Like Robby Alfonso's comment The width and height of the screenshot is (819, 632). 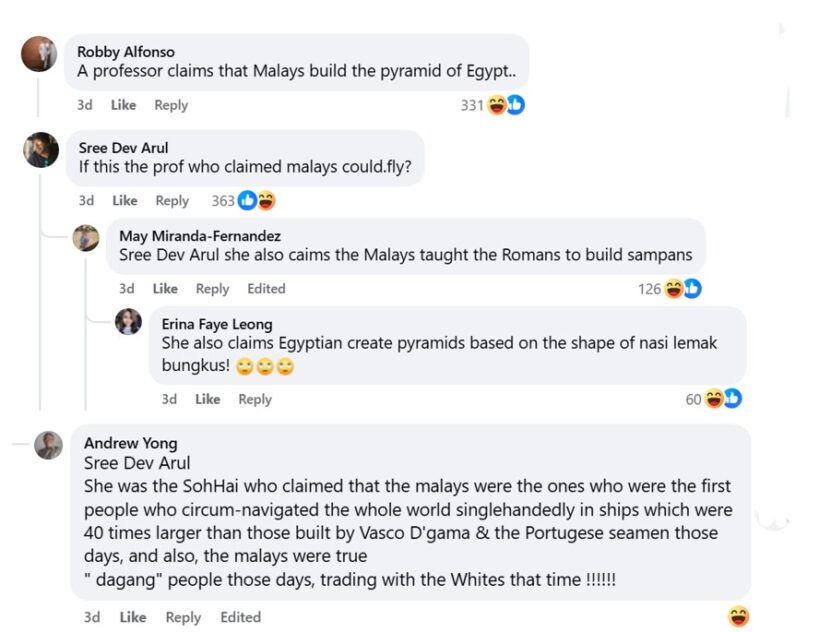(123, 105)
